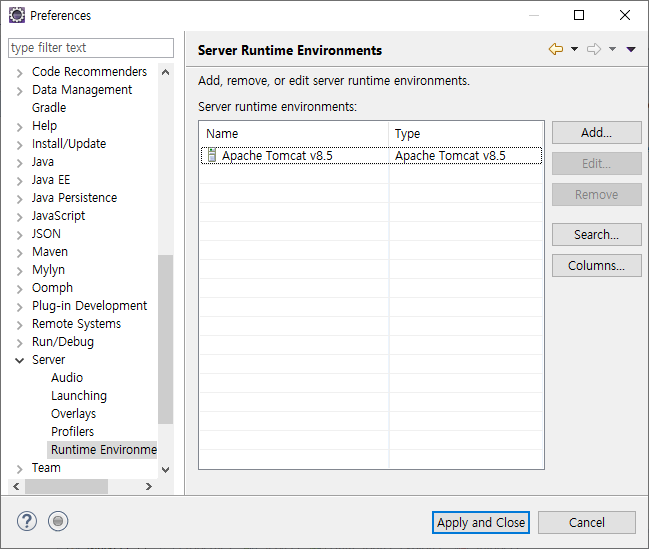Select Overlays under Server
The height and width of the screenshot is (549, 649).
click(x=74, y=414)
